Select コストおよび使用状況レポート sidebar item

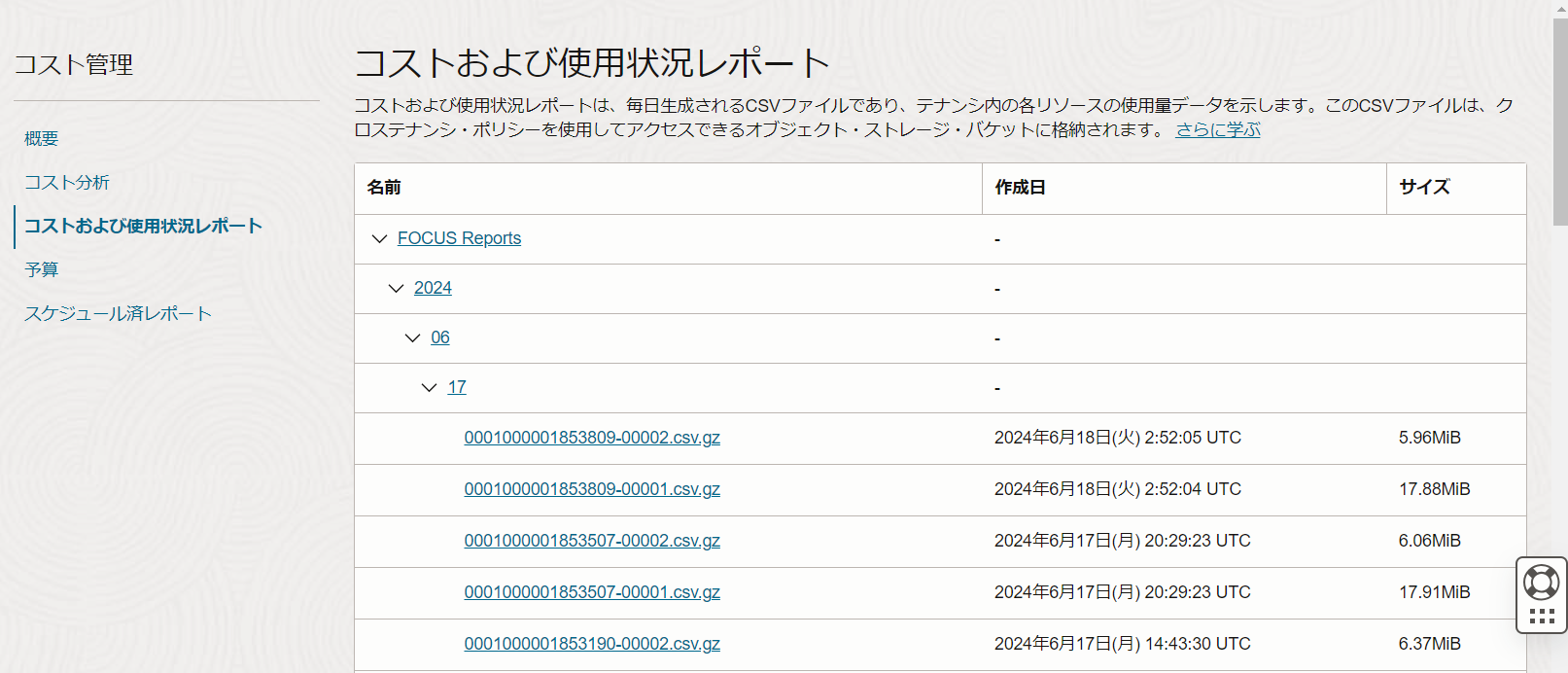pos(143,226)
